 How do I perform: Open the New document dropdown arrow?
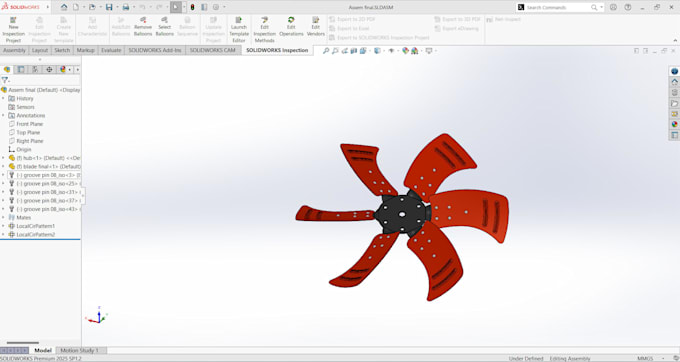point(83,7)
